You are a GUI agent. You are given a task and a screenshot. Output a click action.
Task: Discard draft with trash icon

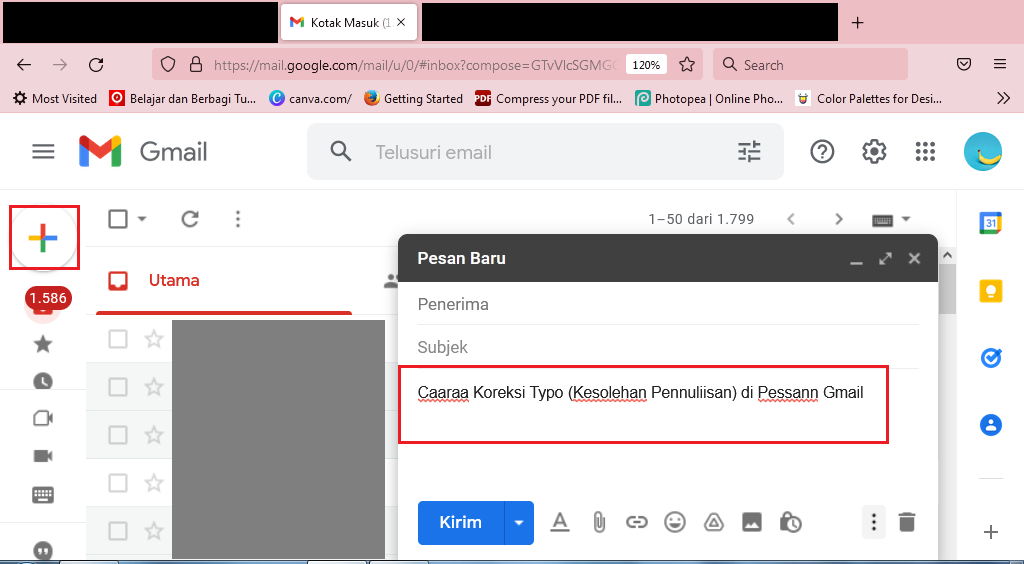906,522
